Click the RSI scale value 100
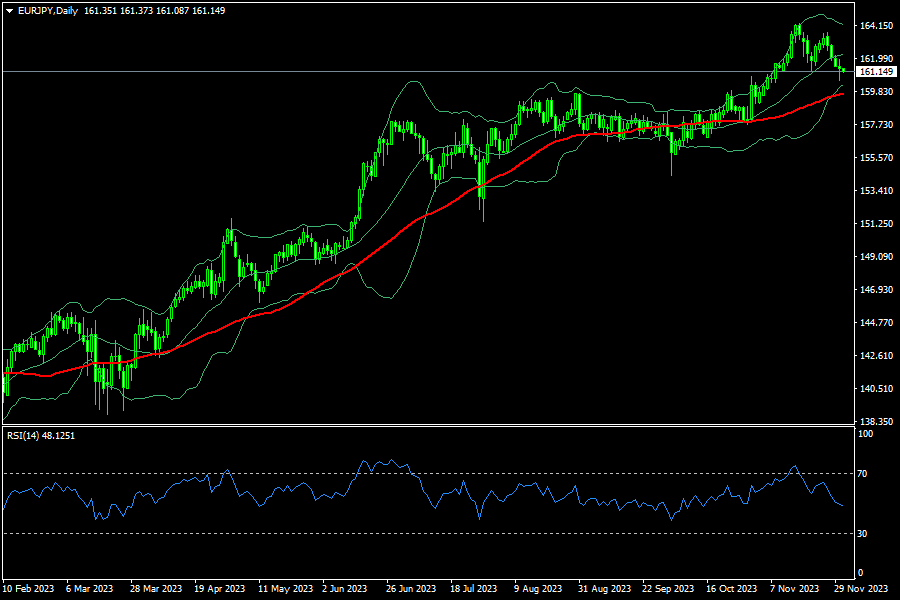This screenshot has width=900, height=600. (865, 434)
